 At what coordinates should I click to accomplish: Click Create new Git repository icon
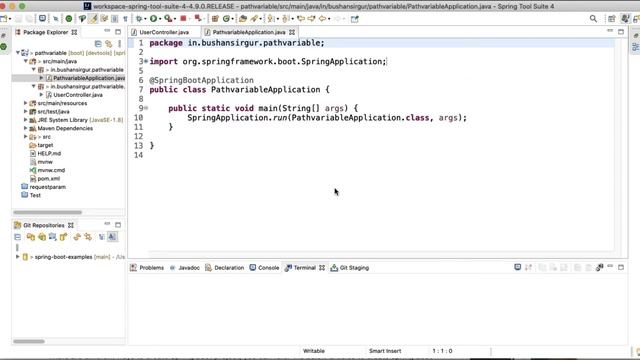[63, 237]
